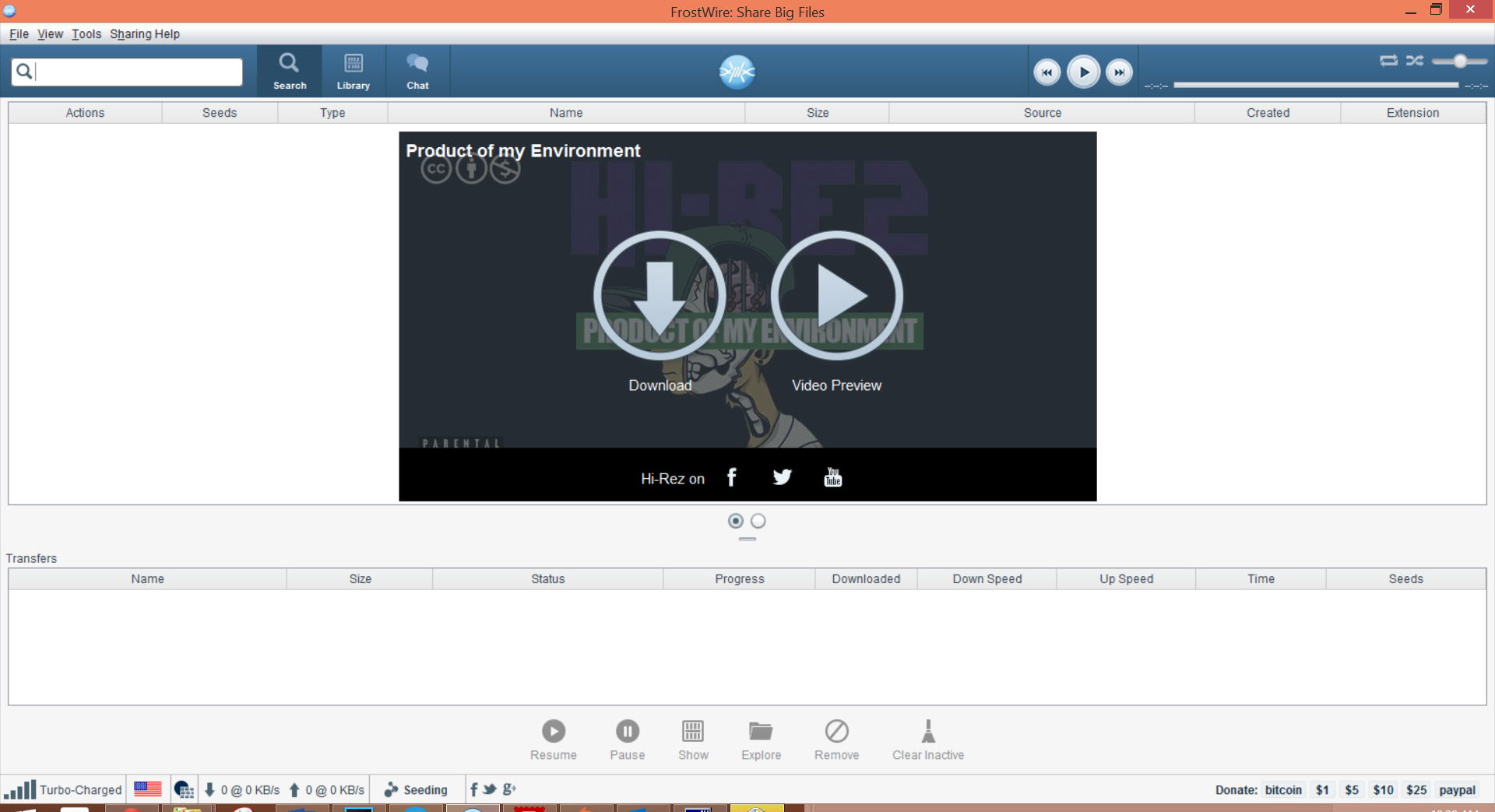Open Hi-Rez Twitter page

pyautogui.click(x=782, y=477)
